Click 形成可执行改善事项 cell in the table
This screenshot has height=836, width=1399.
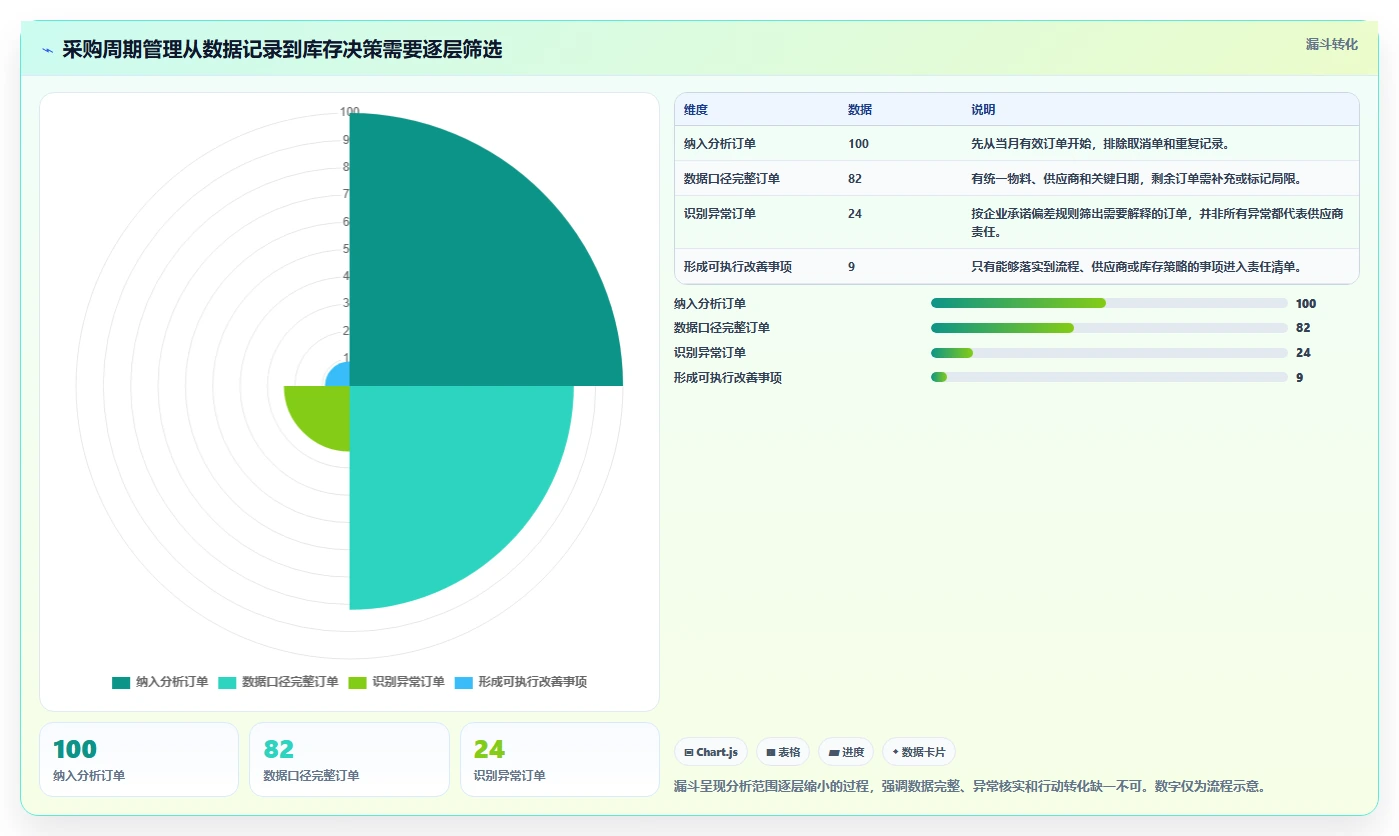point(738,266)
